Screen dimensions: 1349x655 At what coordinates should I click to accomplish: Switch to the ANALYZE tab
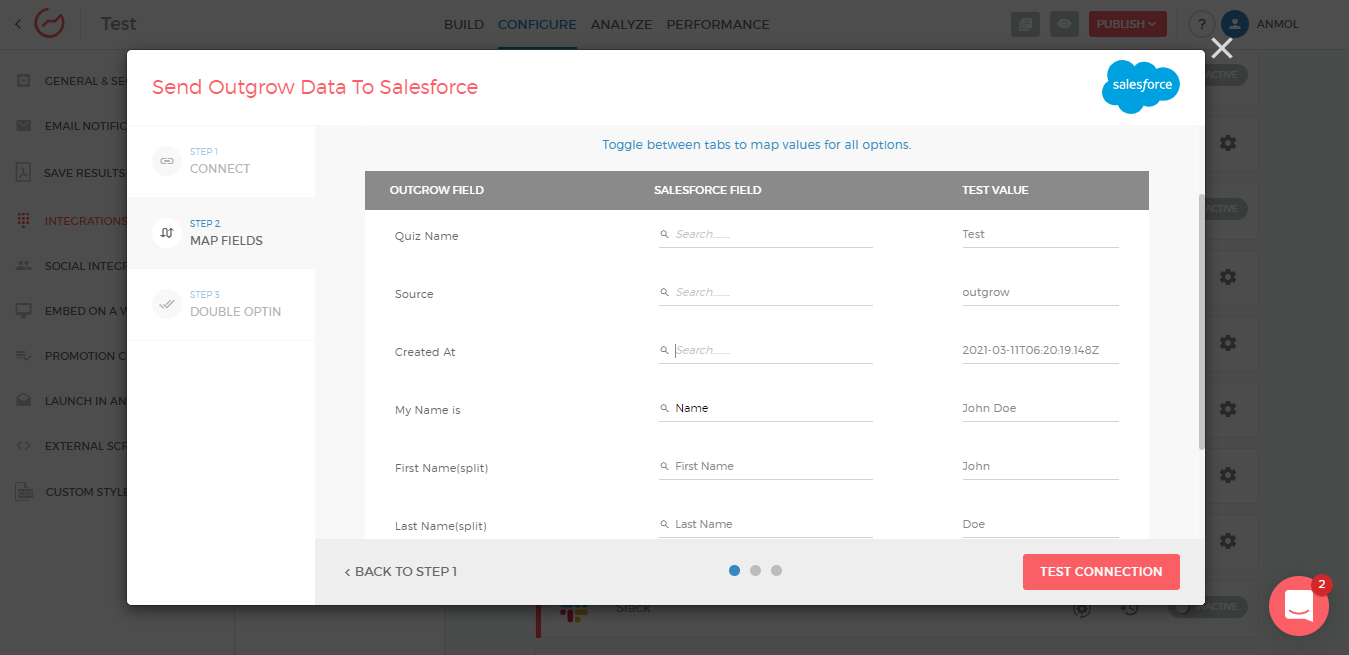[x=621, y=24]
